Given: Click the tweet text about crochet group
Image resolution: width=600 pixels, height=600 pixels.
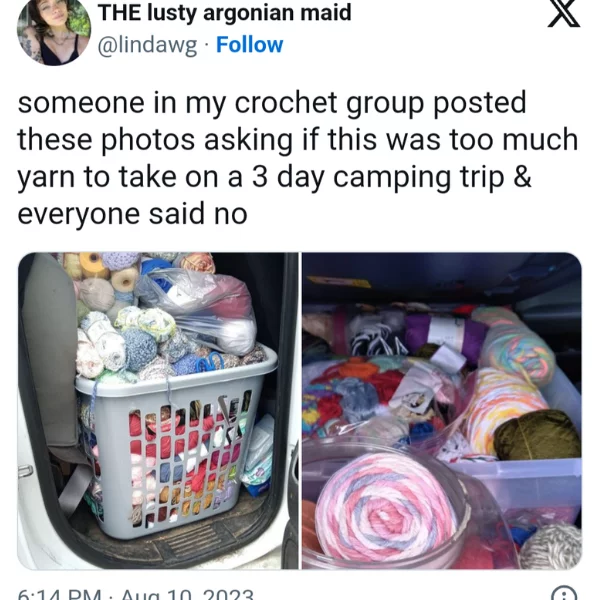Looking at the screenshot, I should pos(298,158).
